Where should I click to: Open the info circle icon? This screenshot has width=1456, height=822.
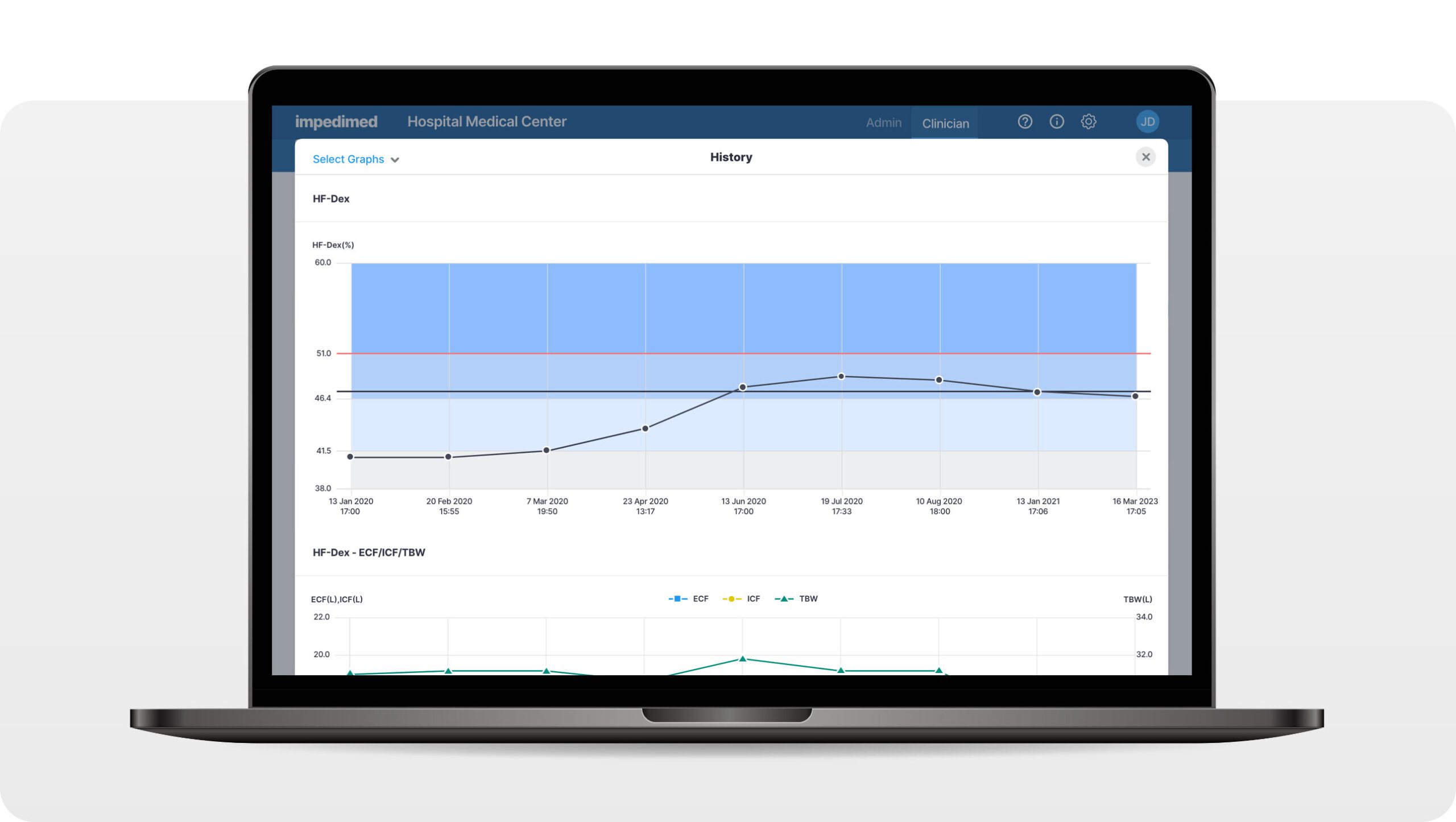pyautogui.click(x=1056, y=122)
